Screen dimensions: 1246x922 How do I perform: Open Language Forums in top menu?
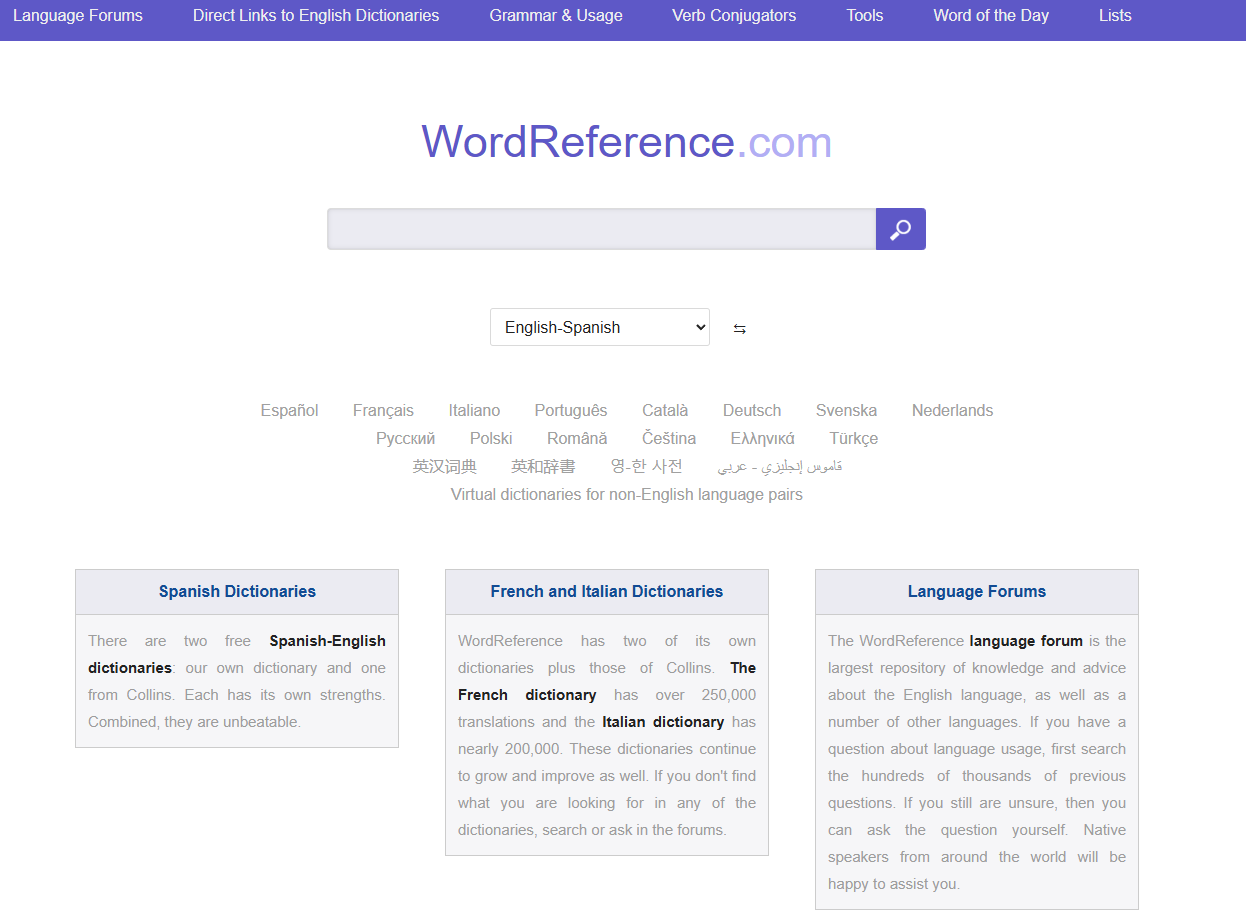coord(78,16)
